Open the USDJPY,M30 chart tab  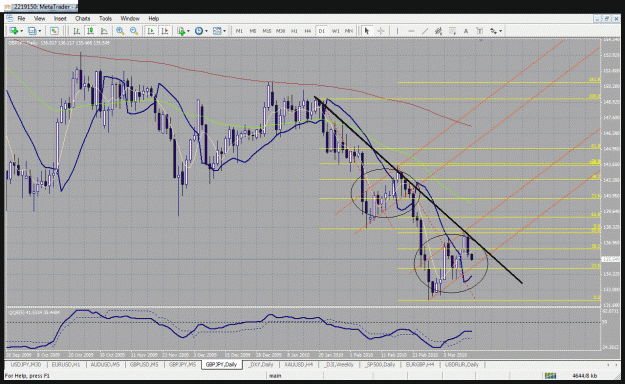26,364
